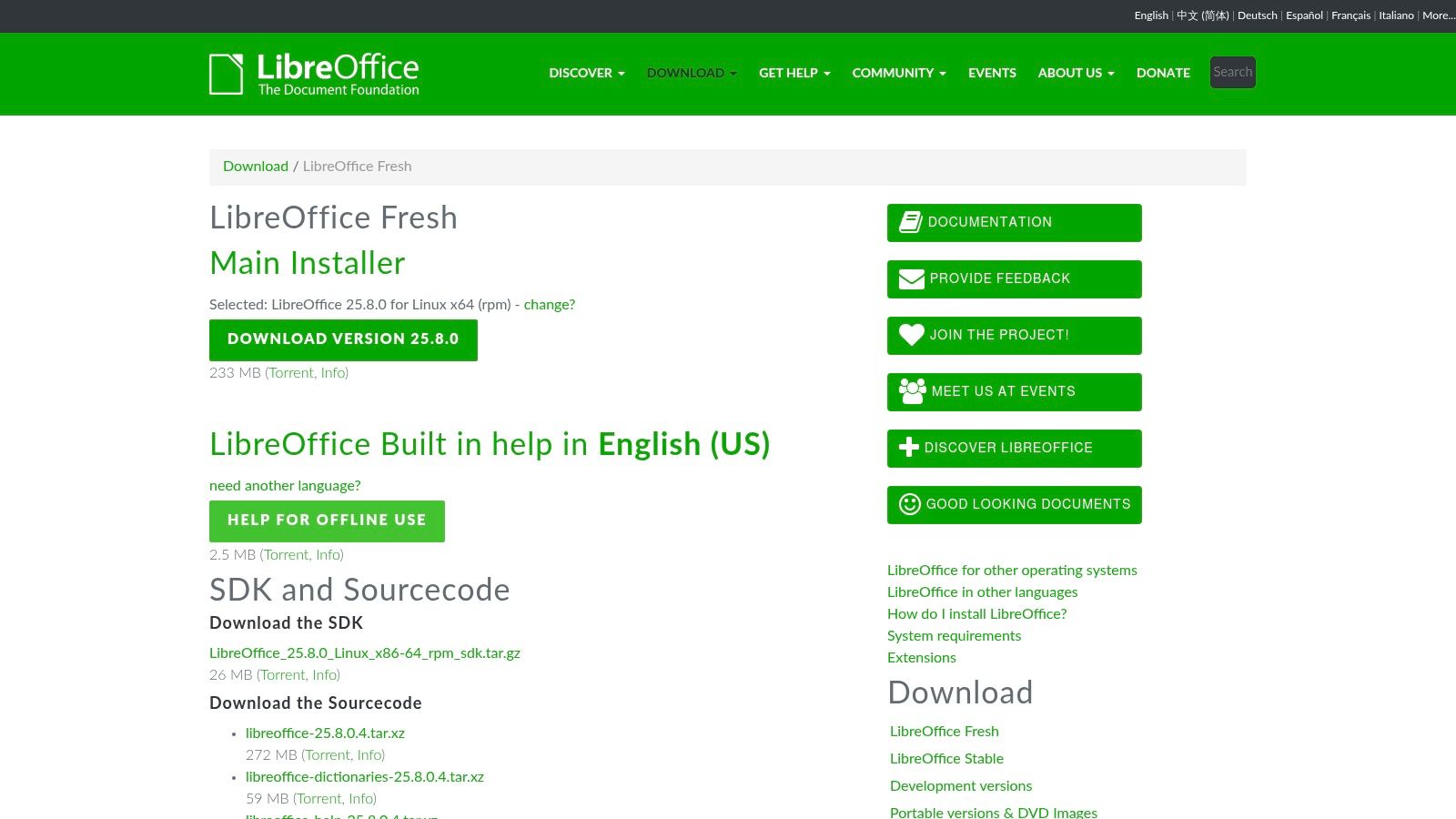The height and width of the screenshot is (819, 1456).
Task: Select the Deutsch language option
Action: [1257, 15]
